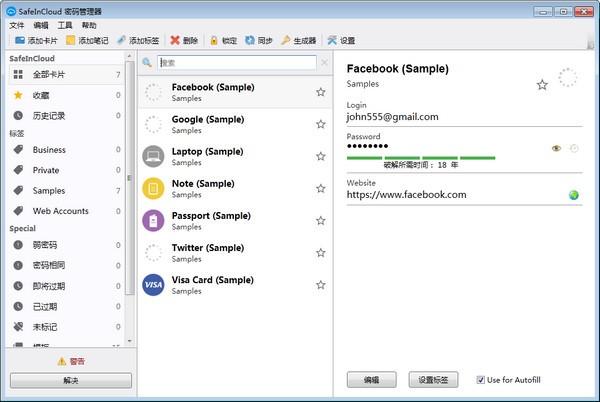Open the password Generator key icon
Screen dimensions: 600x402
(x=286, y=40)
